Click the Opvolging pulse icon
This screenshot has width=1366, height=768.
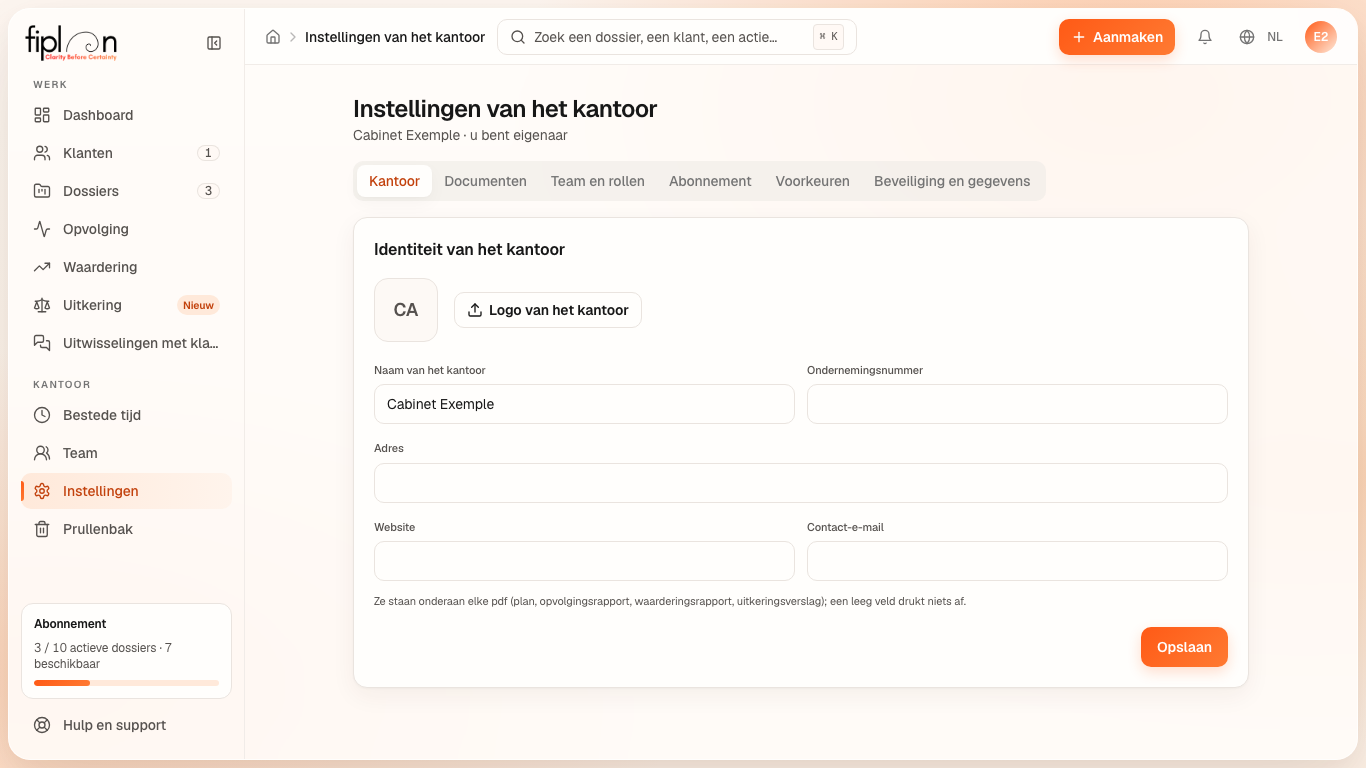[42, 229]
